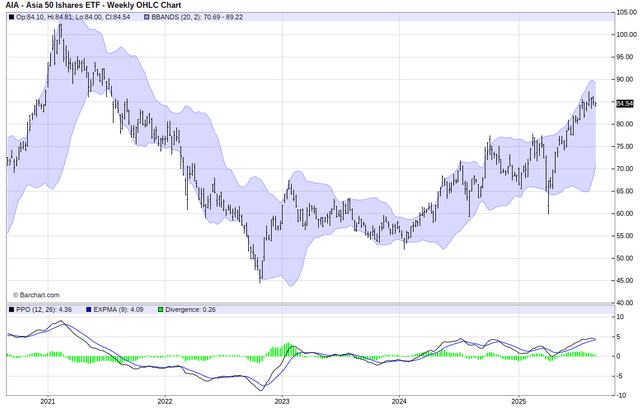Click the 55.00 price axis label
This screenshot has height=420, width=640.
point(627,236)
